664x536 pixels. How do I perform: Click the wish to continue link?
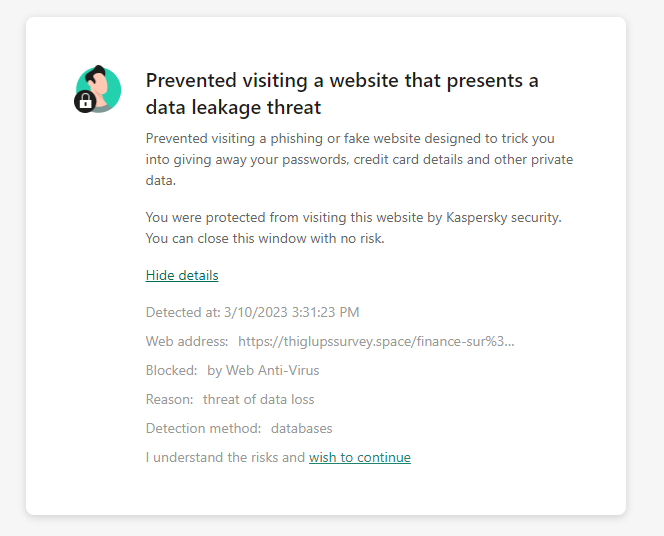[360, 457]
